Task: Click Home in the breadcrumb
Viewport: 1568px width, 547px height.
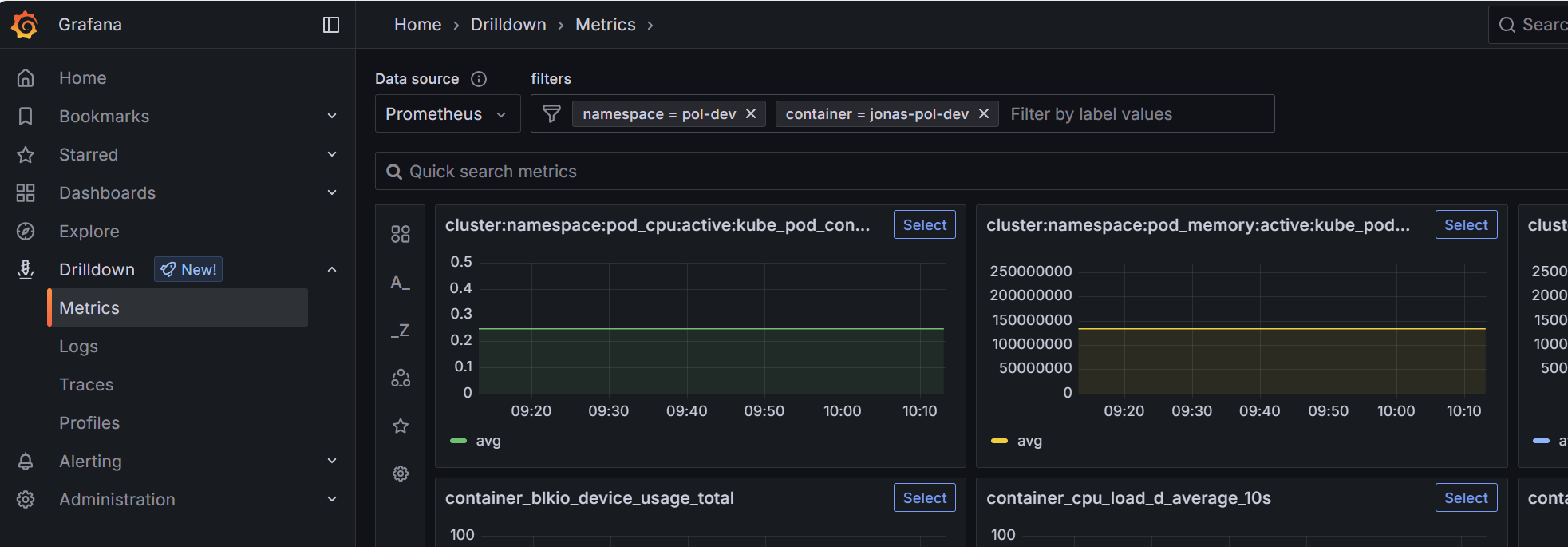Action: click(418, 25)
